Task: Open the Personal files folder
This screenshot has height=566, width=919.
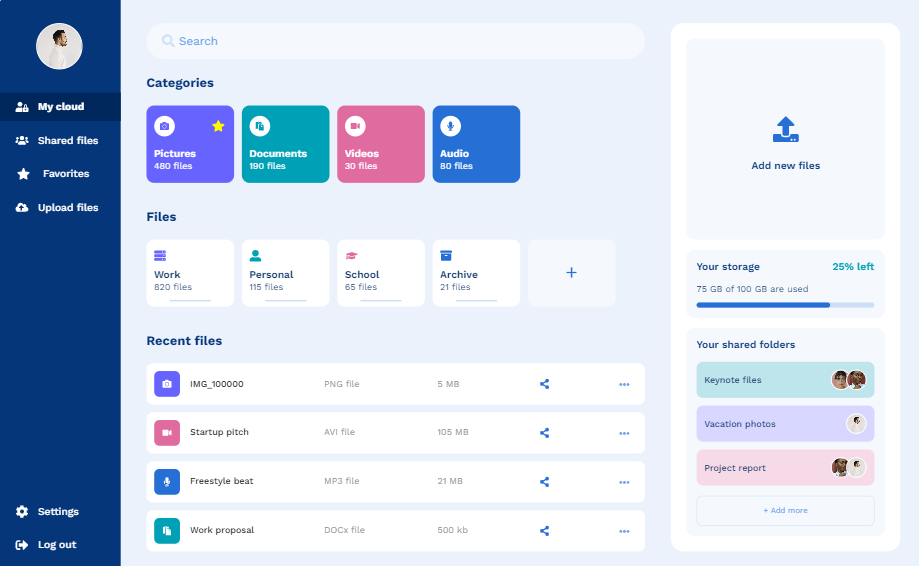Action: (285, 273)
